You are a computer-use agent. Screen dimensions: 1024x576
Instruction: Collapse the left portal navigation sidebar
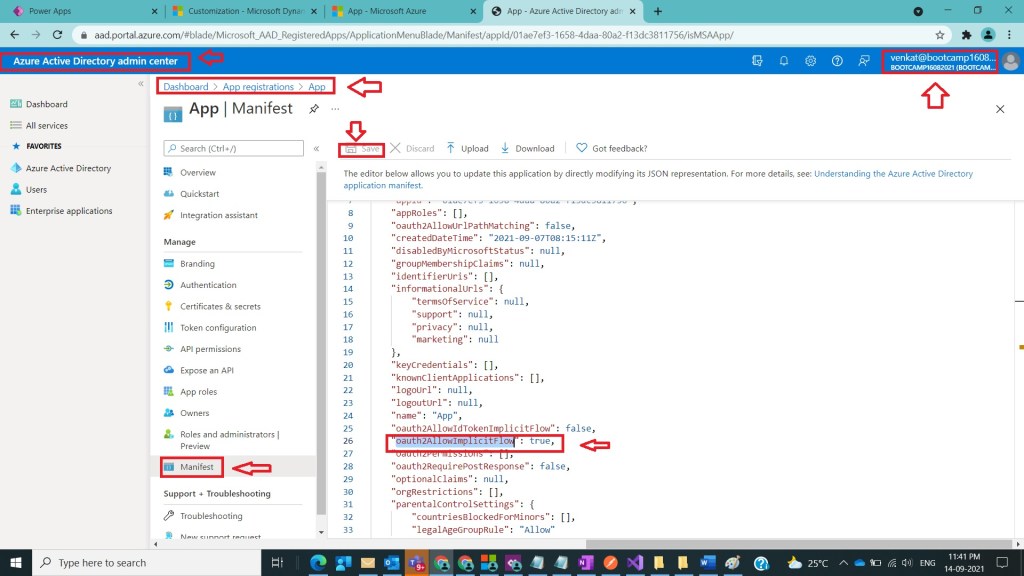tap(141, 84)
